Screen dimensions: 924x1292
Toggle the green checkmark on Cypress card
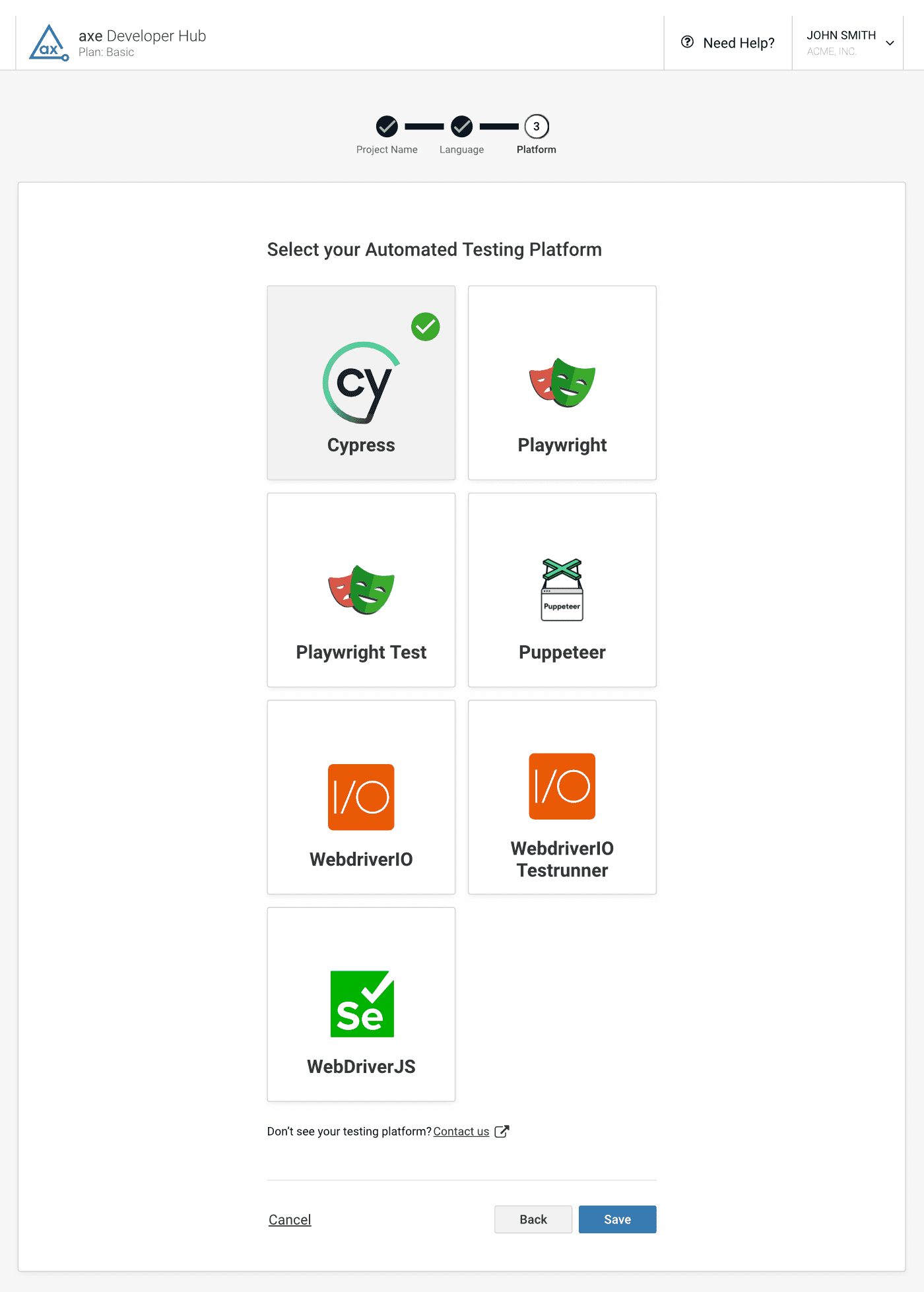[426, 327]
